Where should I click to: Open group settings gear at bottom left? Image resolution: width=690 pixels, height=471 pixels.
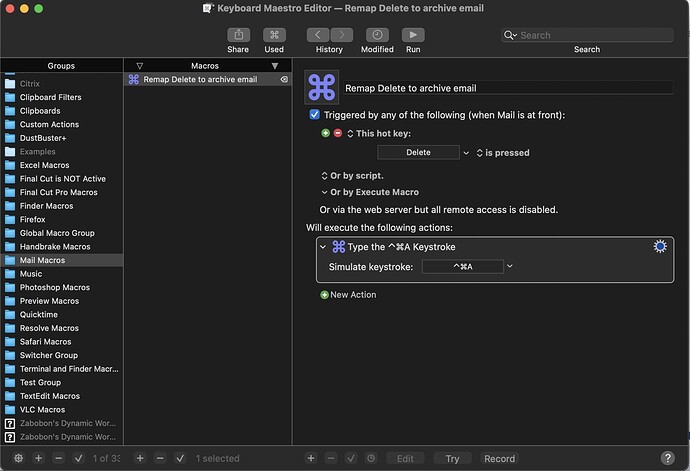(18, 458)
